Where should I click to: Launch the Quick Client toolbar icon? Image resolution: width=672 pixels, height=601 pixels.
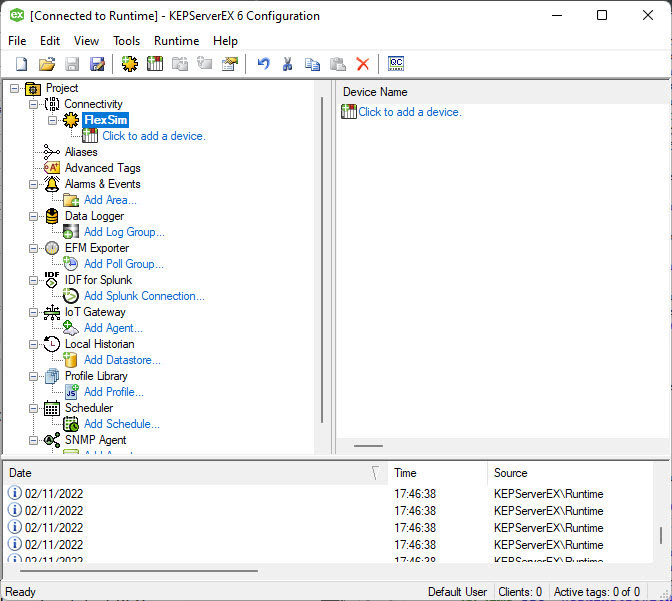pyautogui.click(x=396, y=64)
